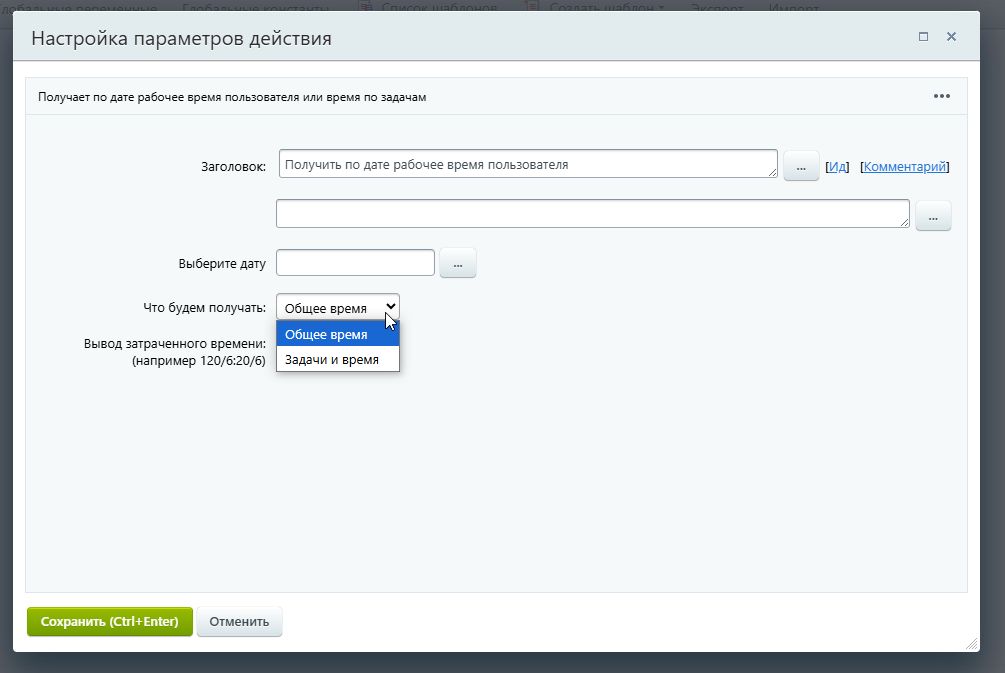Open editor via '...' button next to Заголовок field
Viewport: 1005px width, 673px height.
pos(800,165)
